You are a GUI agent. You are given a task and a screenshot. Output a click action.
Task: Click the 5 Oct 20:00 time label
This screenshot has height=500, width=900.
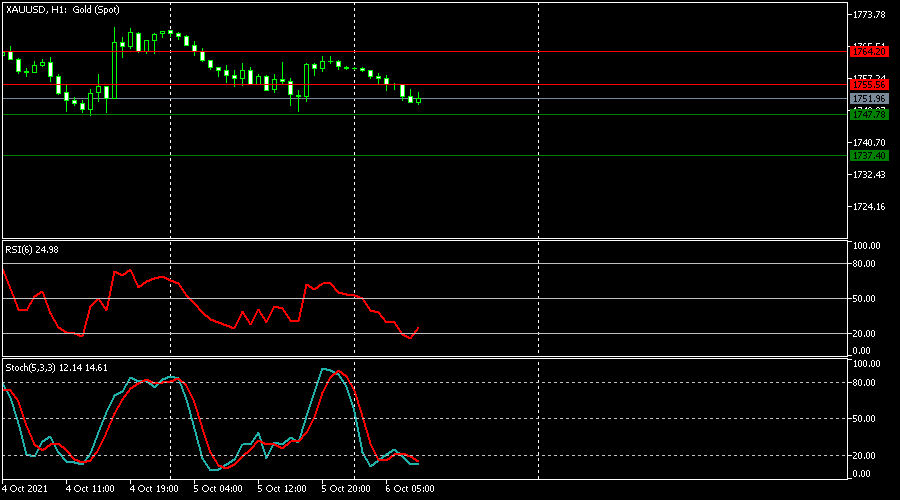pyautogui.click(x=346, y=489)
